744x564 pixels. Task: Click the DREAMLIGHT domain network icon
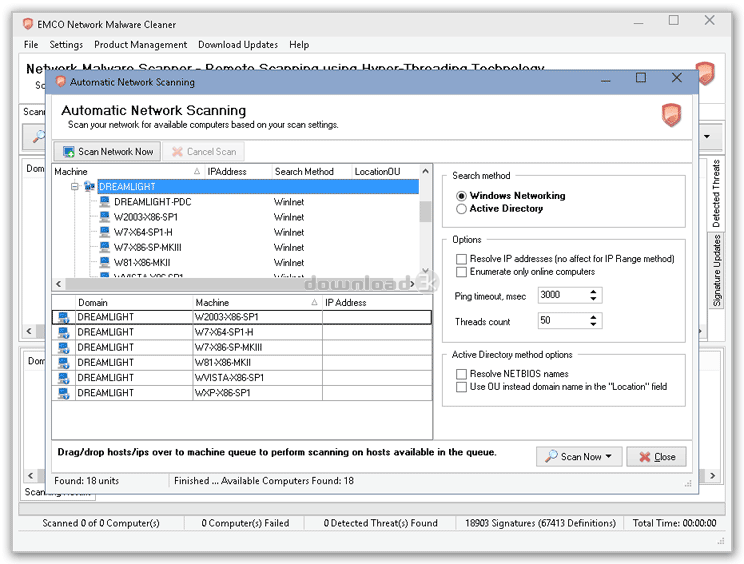(x=89, y=186)
